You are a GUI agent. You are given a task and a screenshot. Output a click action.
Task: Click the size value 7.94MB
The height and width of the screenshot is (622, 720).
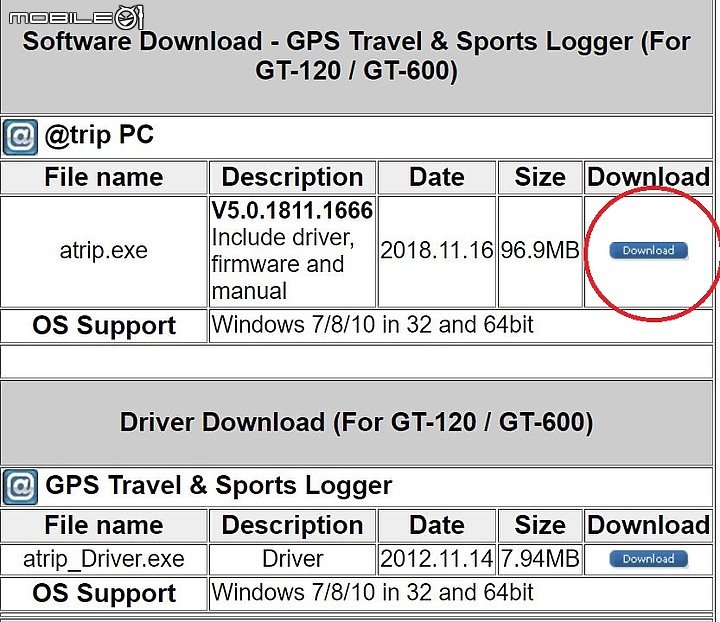tap(540, 559)
